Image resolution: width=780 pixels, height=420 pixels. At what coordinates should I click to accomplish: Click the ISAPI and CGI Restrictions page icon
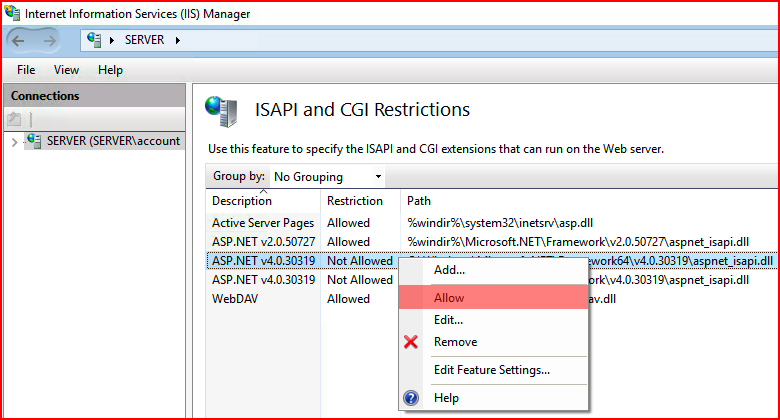pos(222,111)
